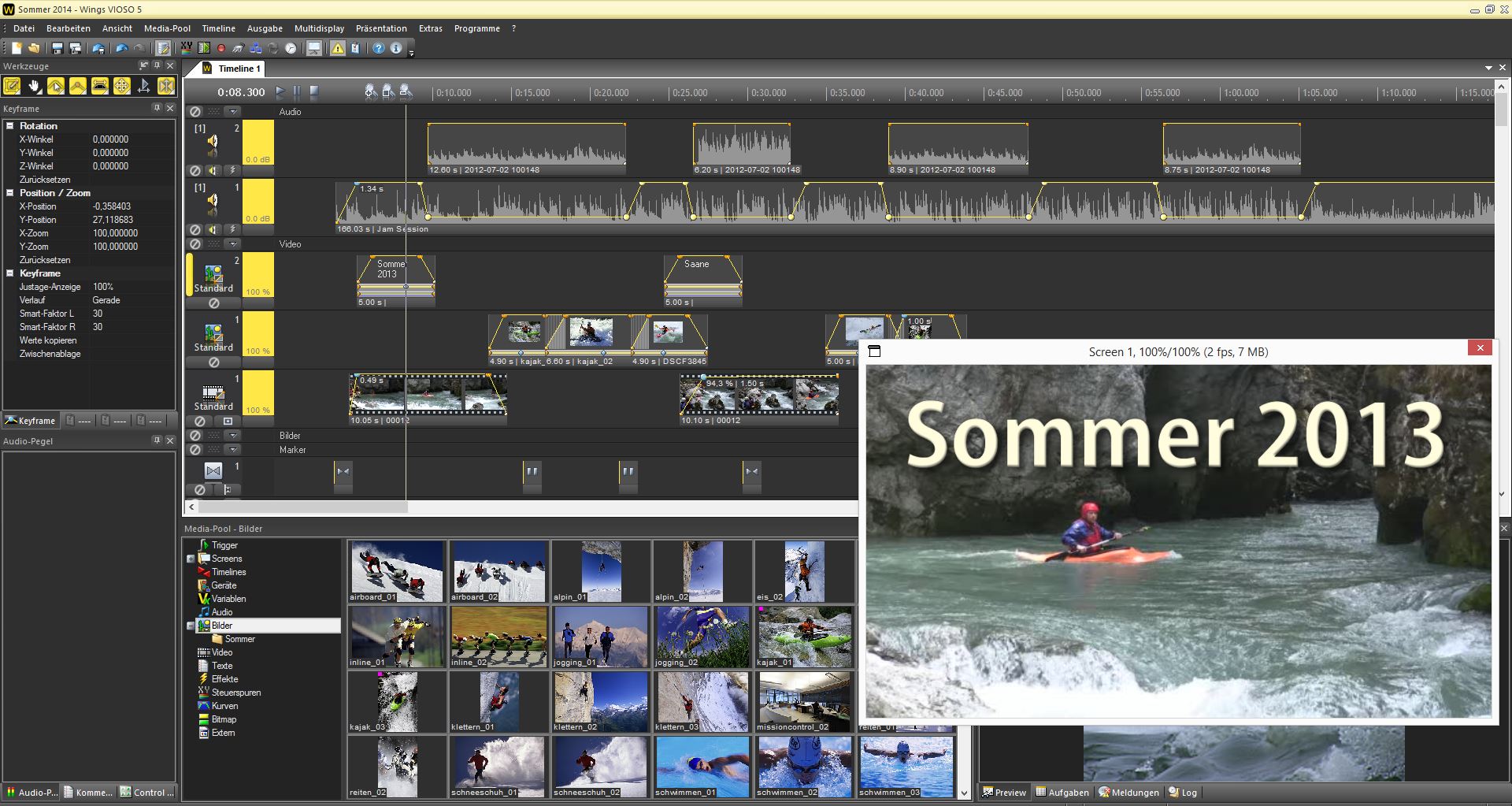1512x806 pixels.
Task: Select the move-arrows tool in Werkzeuge
Action: (x=122, y=86)
